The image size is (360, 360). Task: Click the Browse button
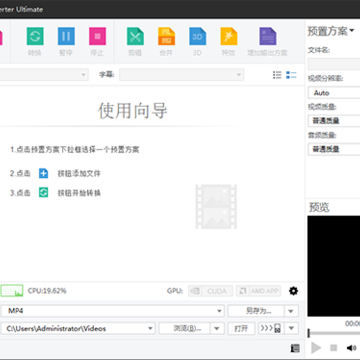point(184,328)
